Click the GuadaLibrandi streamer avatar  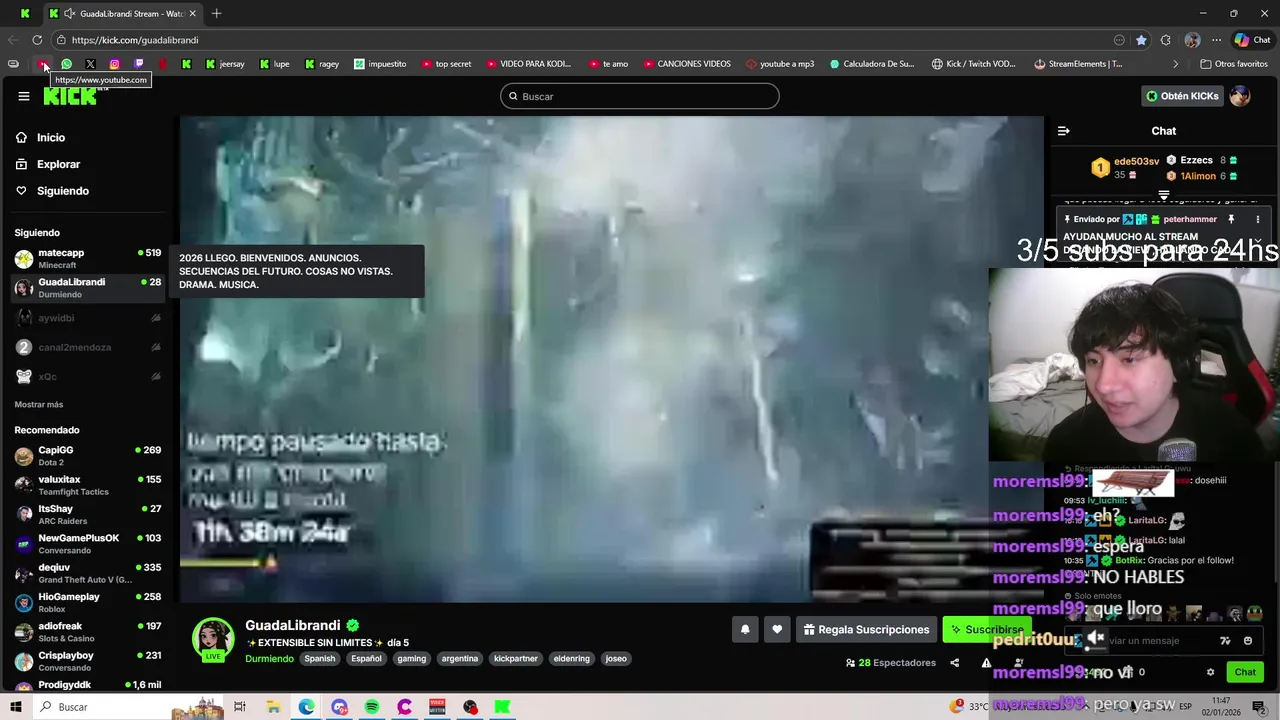(x=213, y=640)
